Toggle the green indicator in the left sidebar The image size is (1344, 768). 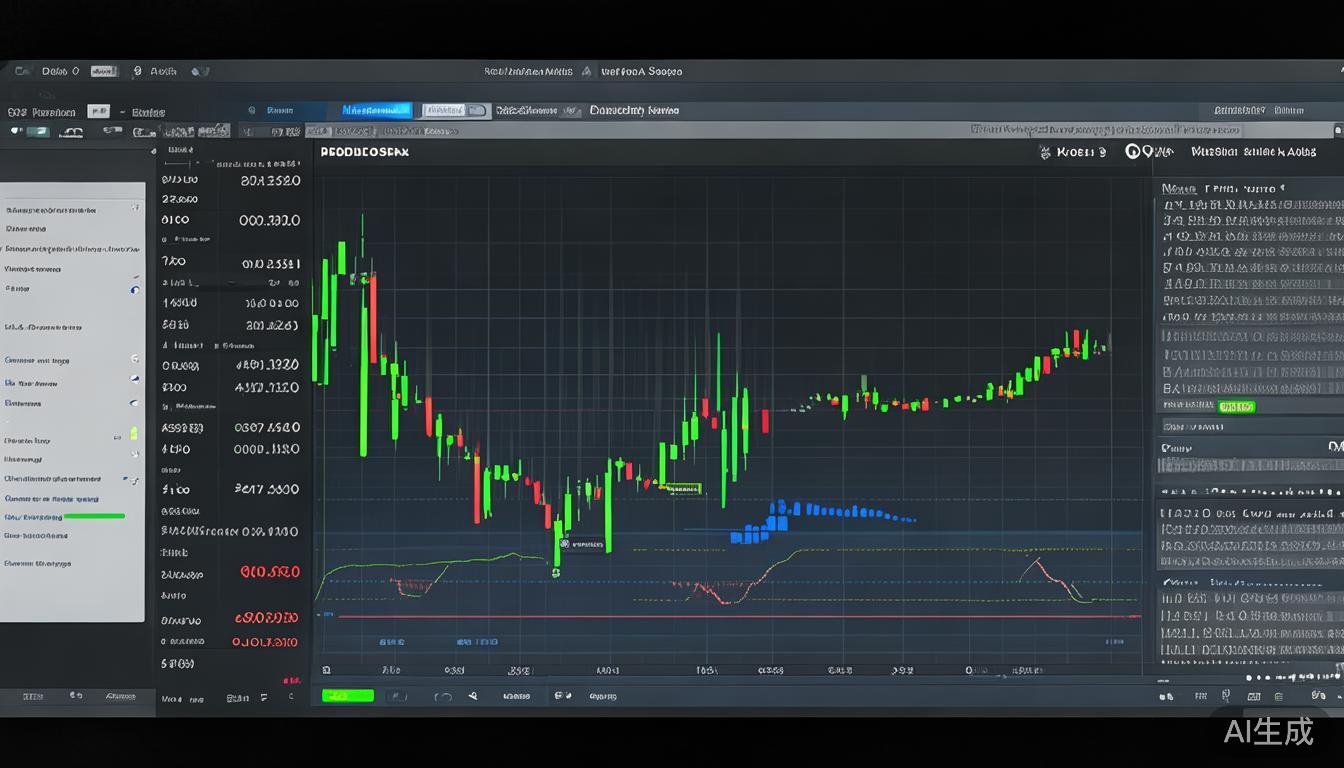[x=133, y=434]
